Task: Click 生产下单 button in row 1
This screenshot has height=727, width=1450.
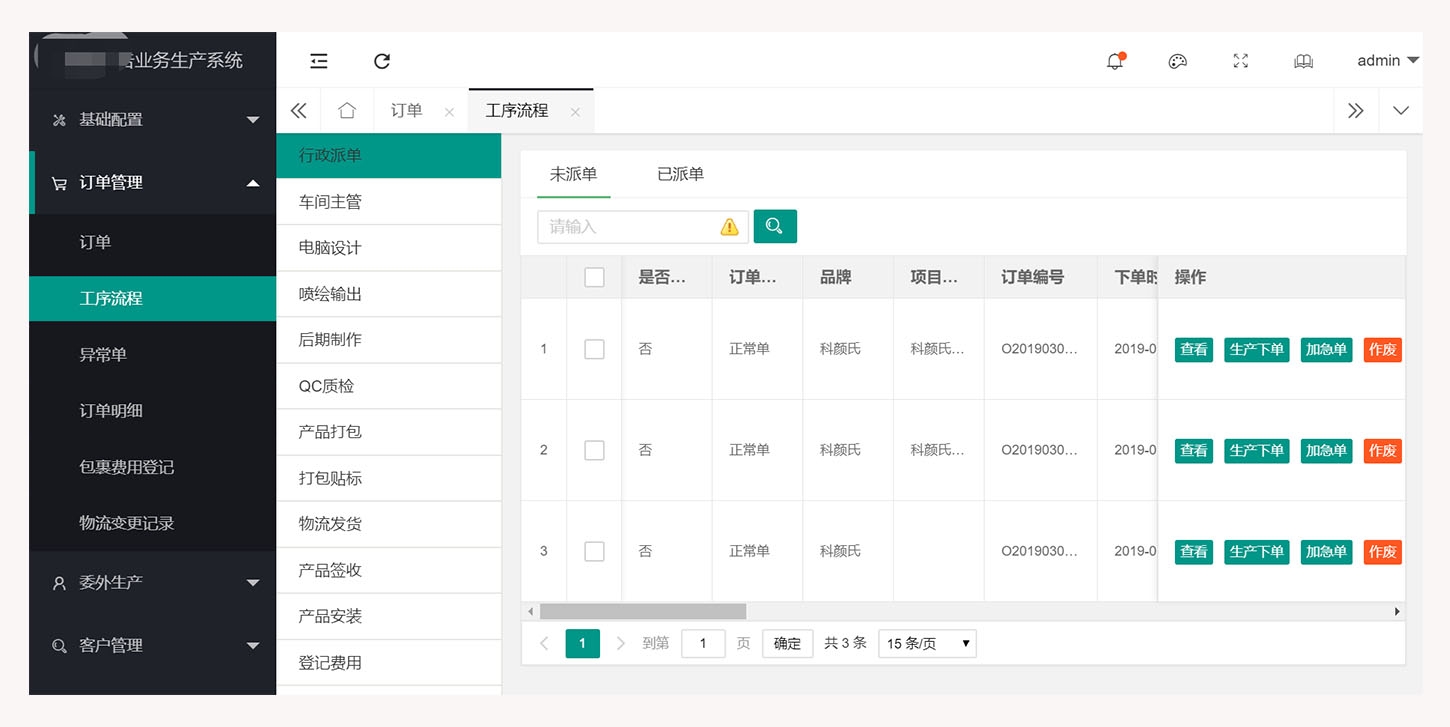Action: click(x=1256, y=349)
